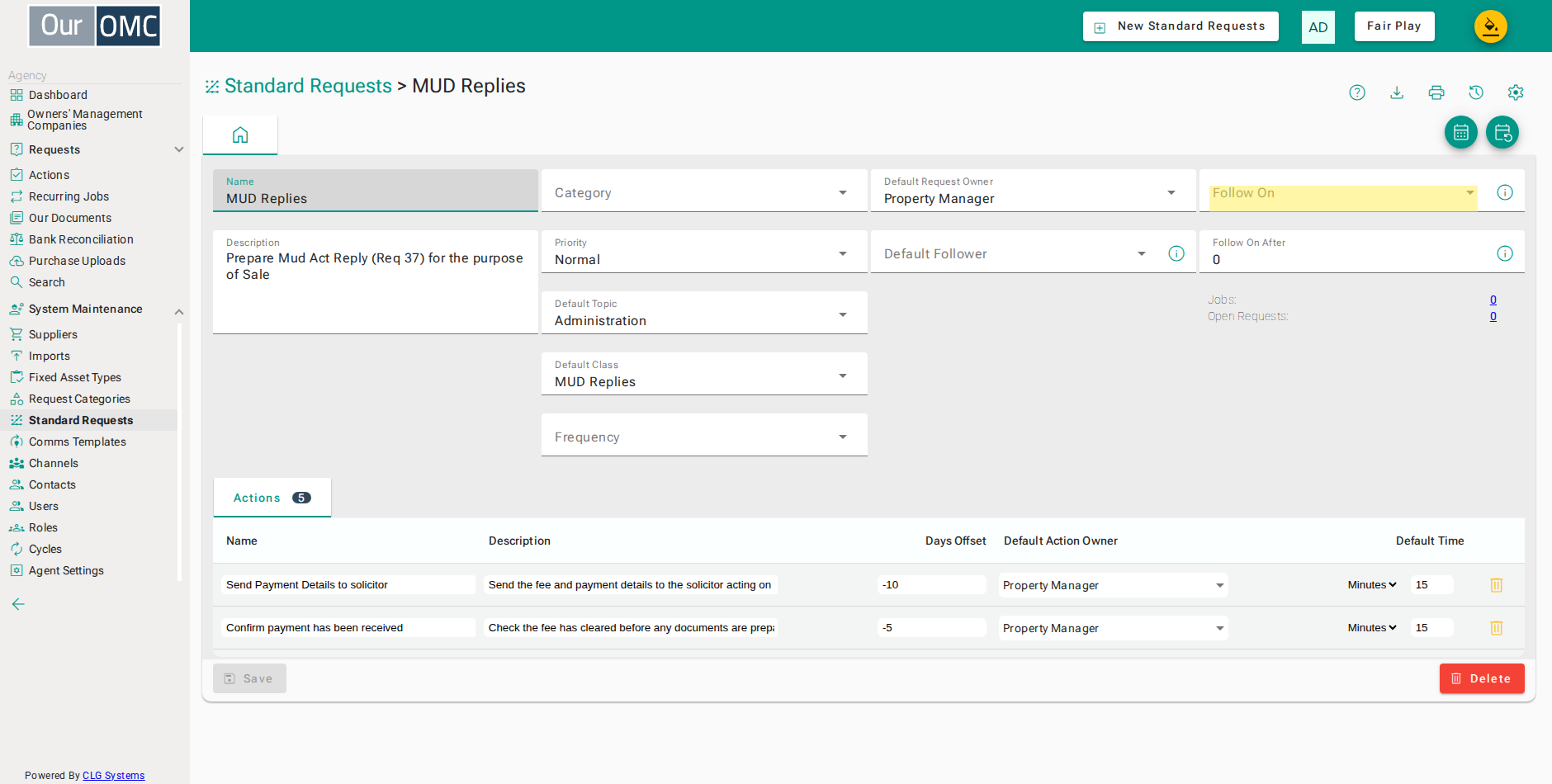1552x784 pixels.
Task: Delete the Send Payment Details action row
Action: [1496, 585]
